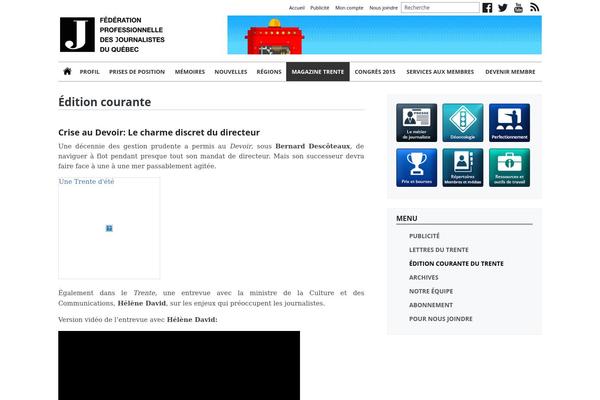Open the FPJQ Facebook page icon
This screenshot has width=600, height=400.
coord(487,8)
